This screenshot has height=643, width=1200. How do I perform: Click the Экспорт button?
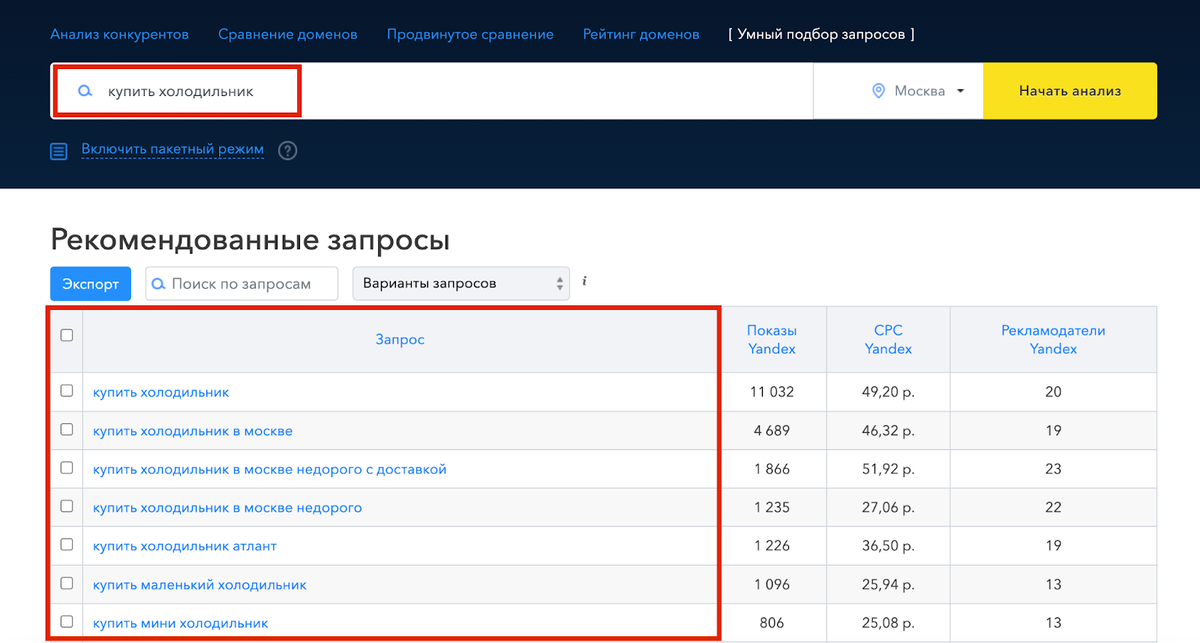coord(90,283)
